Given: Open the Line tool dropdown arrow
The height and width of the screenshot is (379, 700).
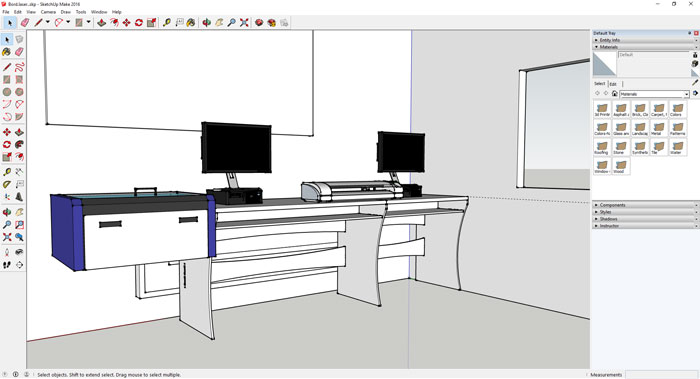Looking at the screenshot, I should [47, 22].
